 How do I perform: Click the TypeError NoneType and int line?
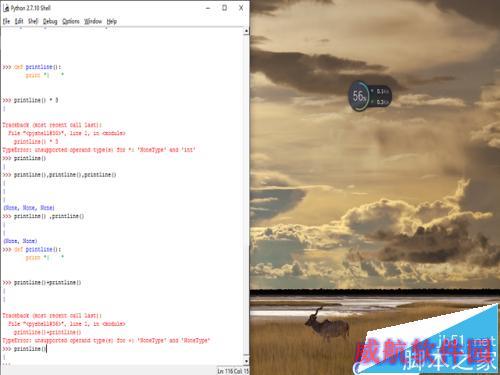pyautogui.click(x=99, y=150)
